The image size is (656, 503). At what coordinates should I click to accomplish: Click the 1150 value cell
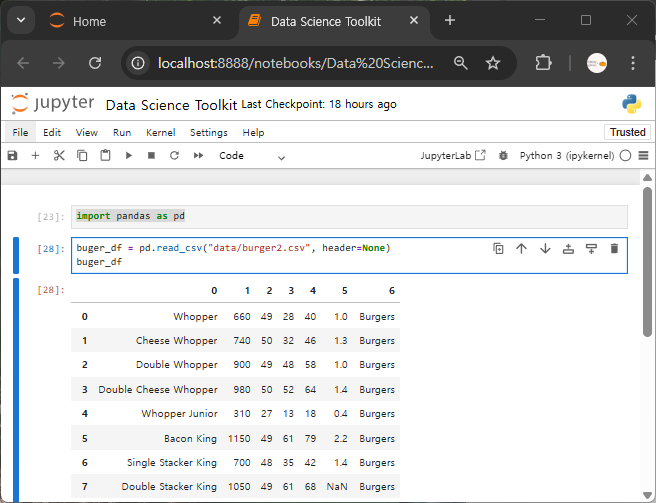pos(239,439)
